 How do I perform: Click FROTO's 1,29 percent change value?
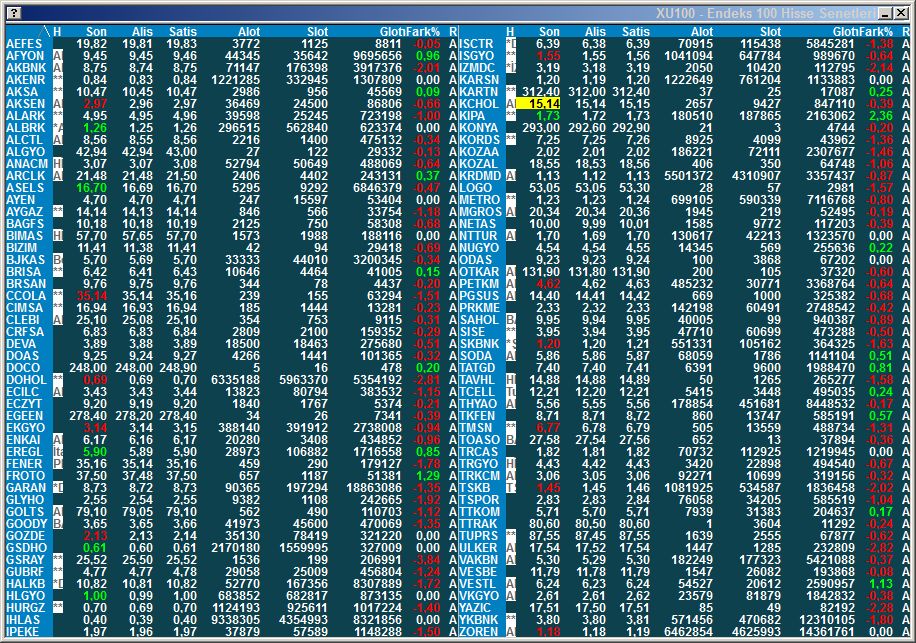click(428, 476)
